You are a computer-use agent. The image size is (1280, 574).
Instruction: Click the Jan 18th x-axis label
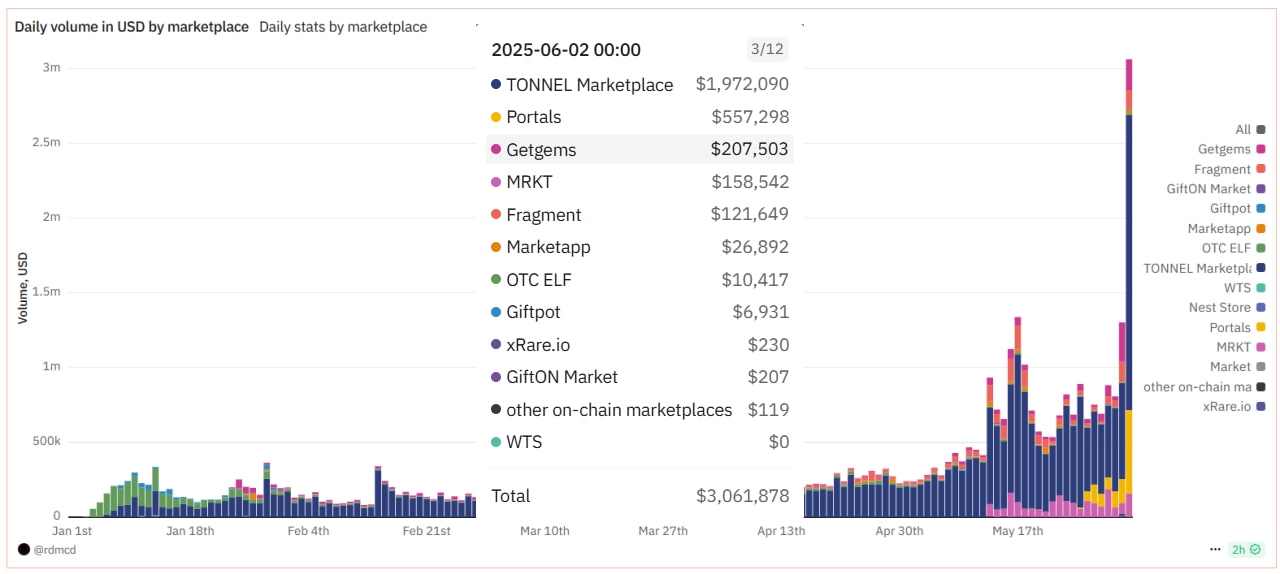tap(190, 531)
